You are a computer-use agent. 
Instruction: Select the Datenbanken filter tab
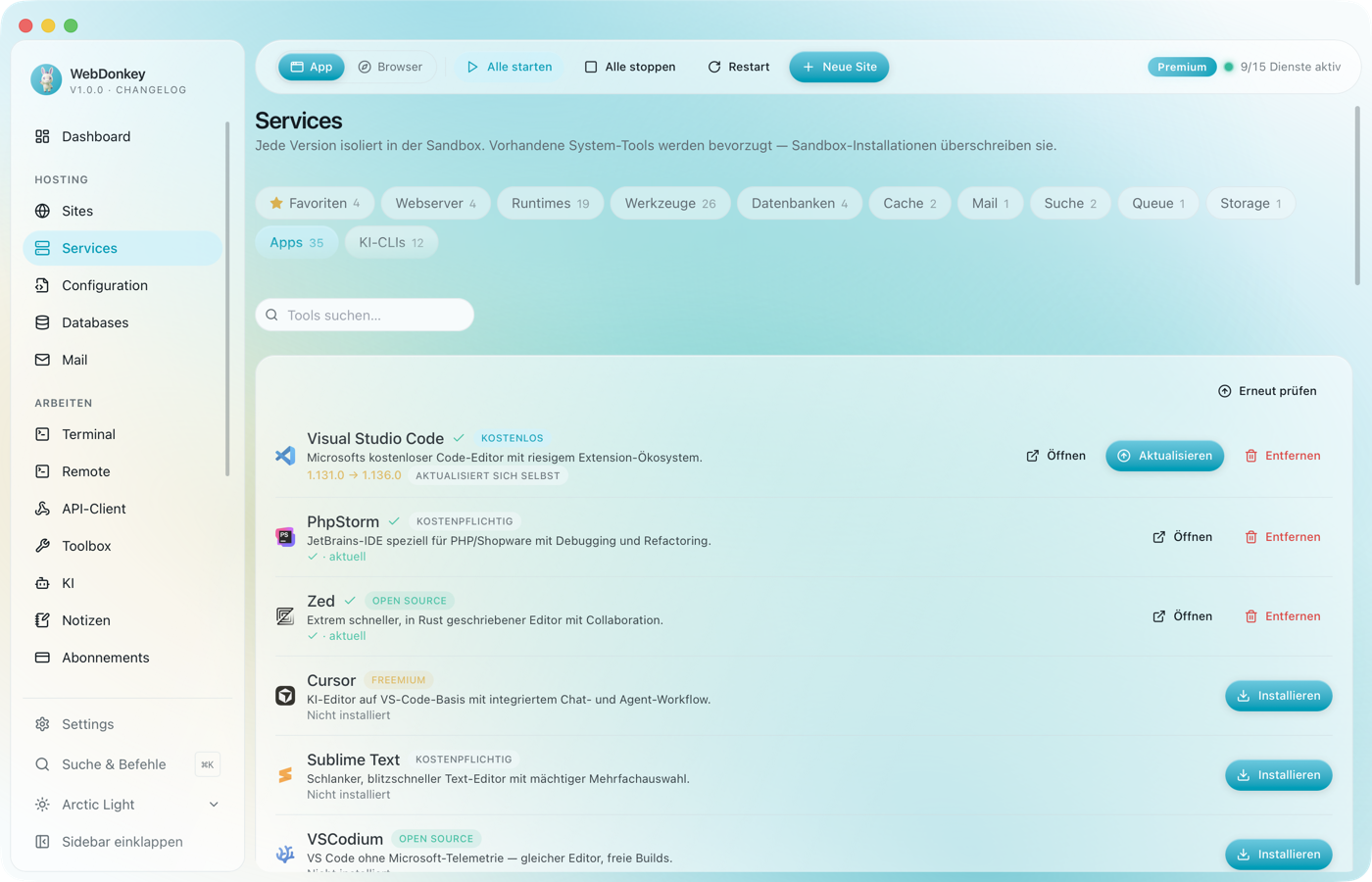coord(800,203)
